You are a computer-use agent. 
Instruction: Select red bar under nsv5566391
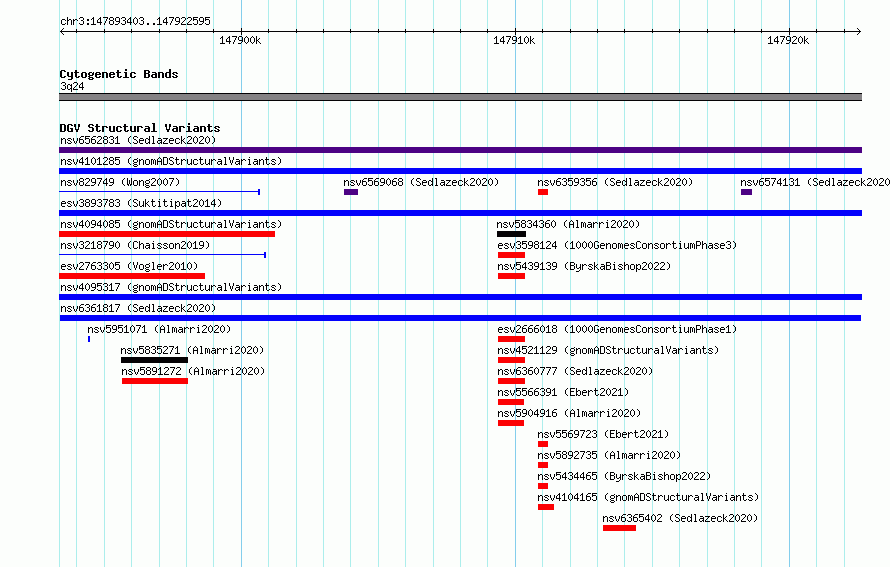coord(511,402)
